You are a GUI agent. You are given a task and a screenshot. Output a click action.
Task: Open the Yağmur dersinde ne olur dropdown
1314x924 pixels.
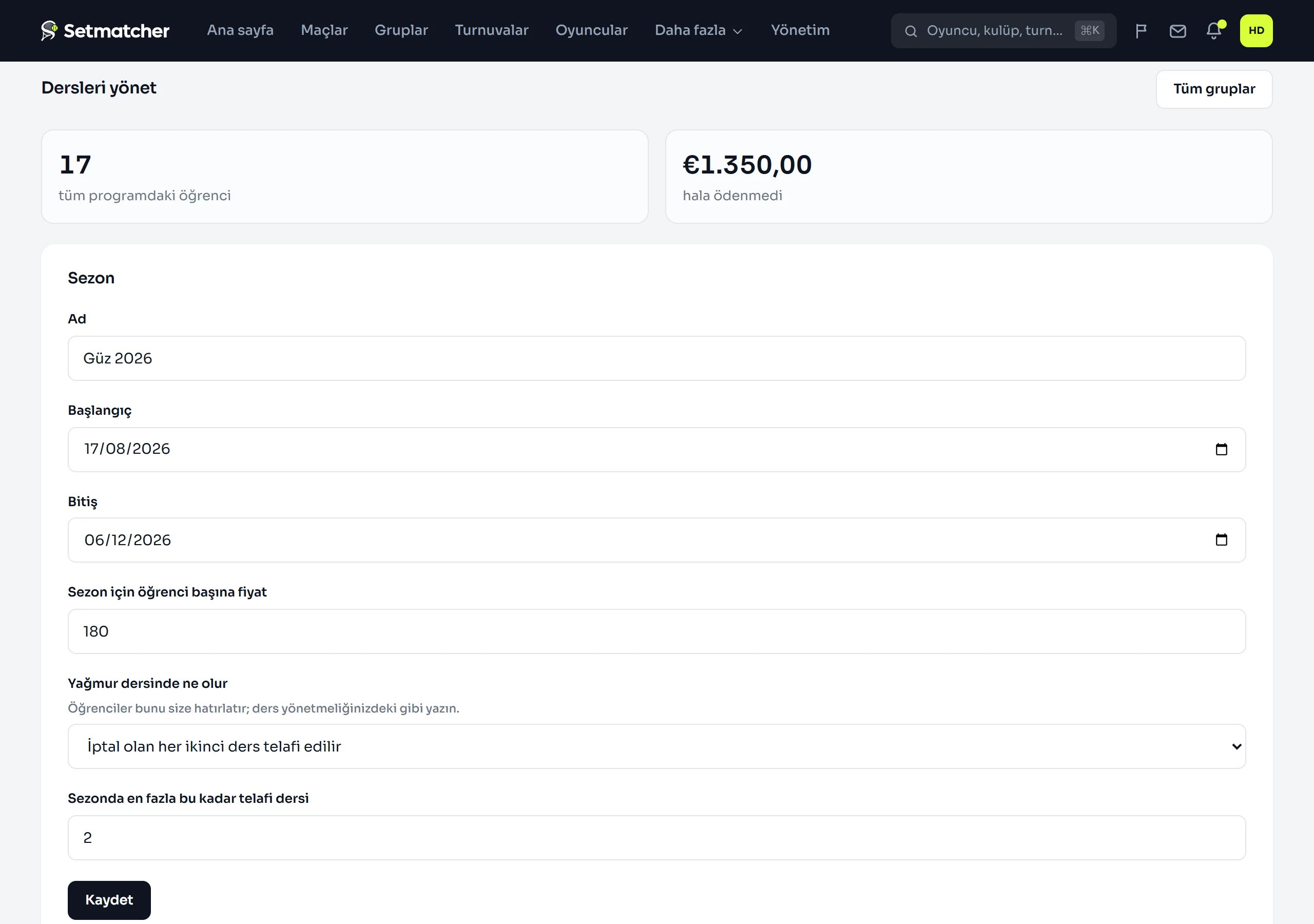[656, 746]
